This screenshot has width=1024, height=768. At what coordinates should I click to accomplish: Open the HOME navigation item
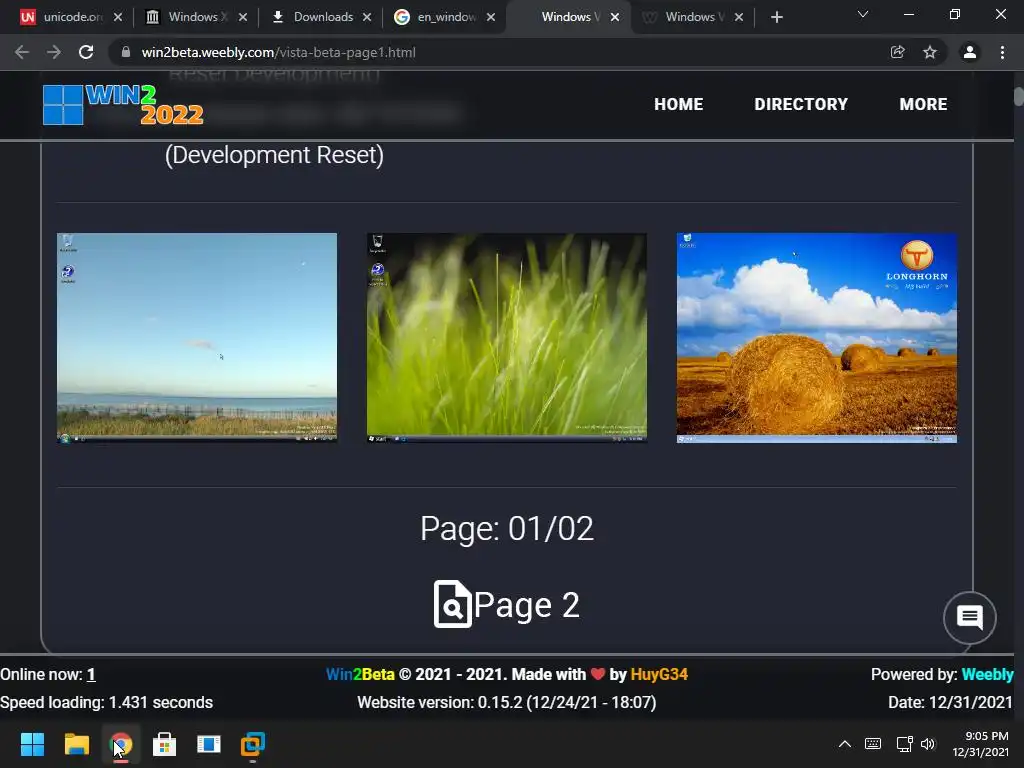[679, 104]
